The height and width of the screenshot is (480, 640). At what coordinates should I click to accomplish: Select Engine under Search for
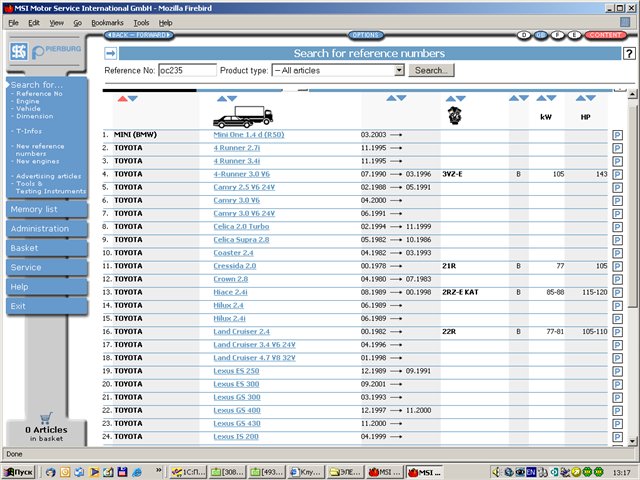pos(28,101)
